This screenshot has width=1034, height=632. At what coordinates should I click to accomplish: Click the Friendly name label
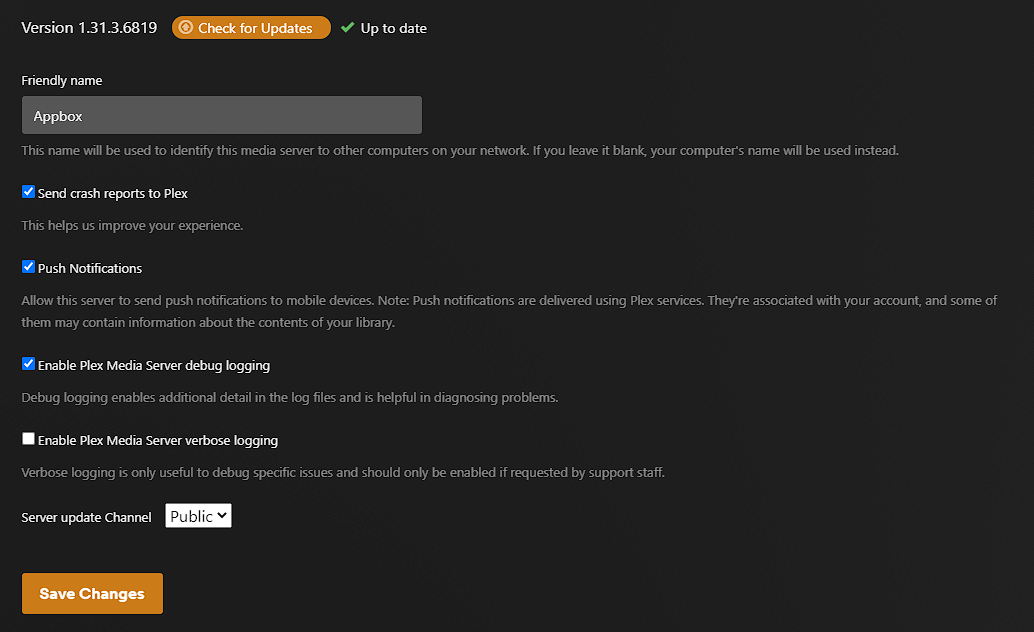(x=61, y=80)
